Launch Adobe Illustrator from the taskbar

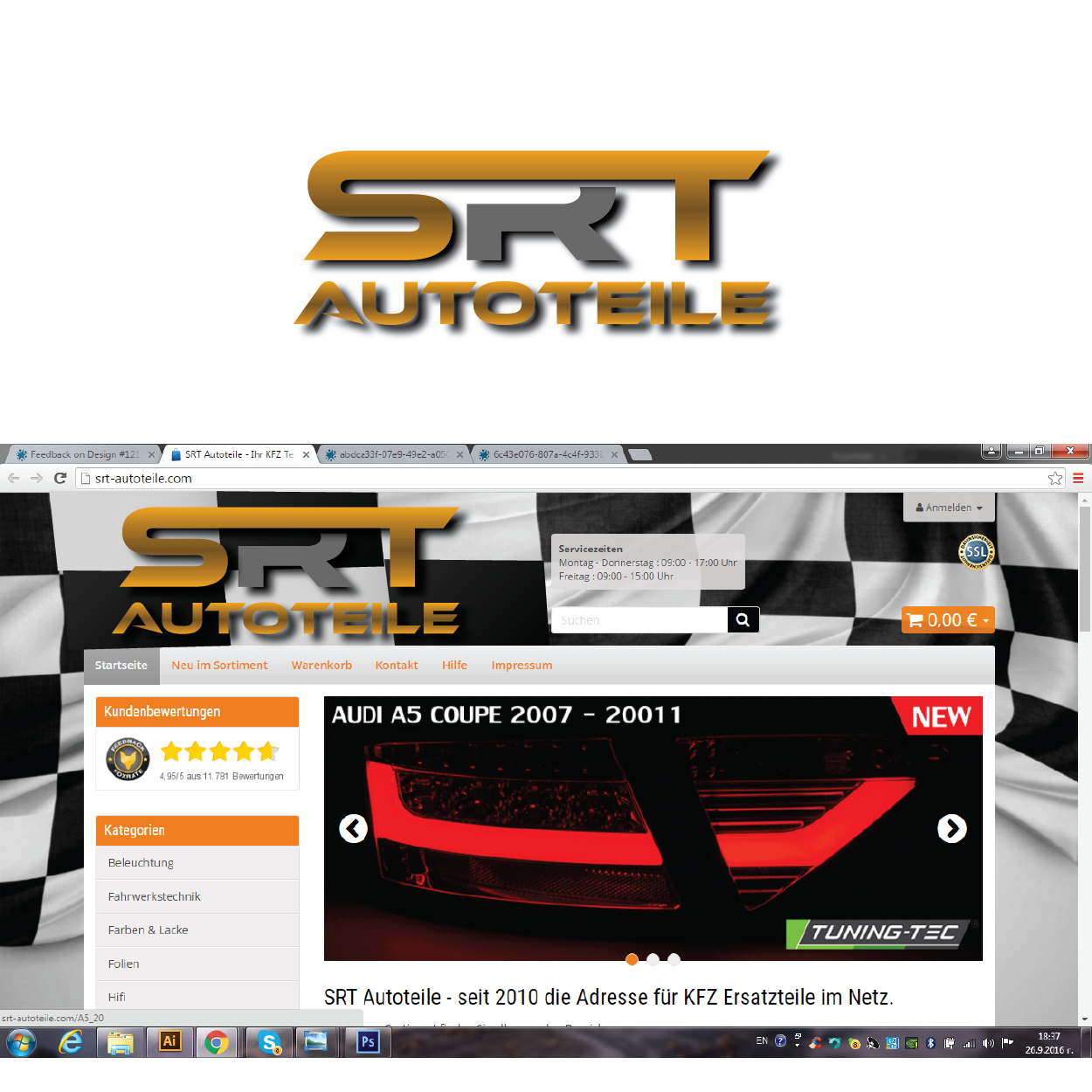[x=169, y=1042]
